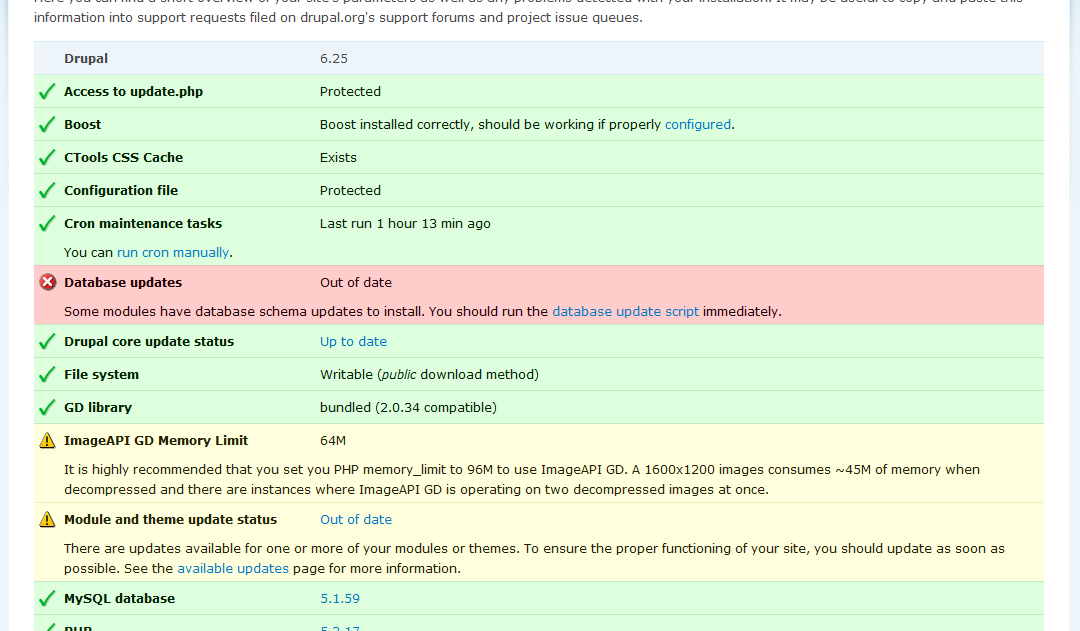Click the 'GD library' label
1080x631 pixels.
tap(98, 408)
